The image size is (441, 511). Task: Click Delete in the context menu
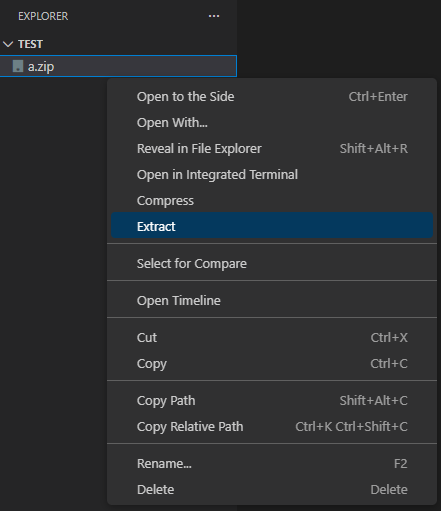pyautogui.click(x=272, y=489)
